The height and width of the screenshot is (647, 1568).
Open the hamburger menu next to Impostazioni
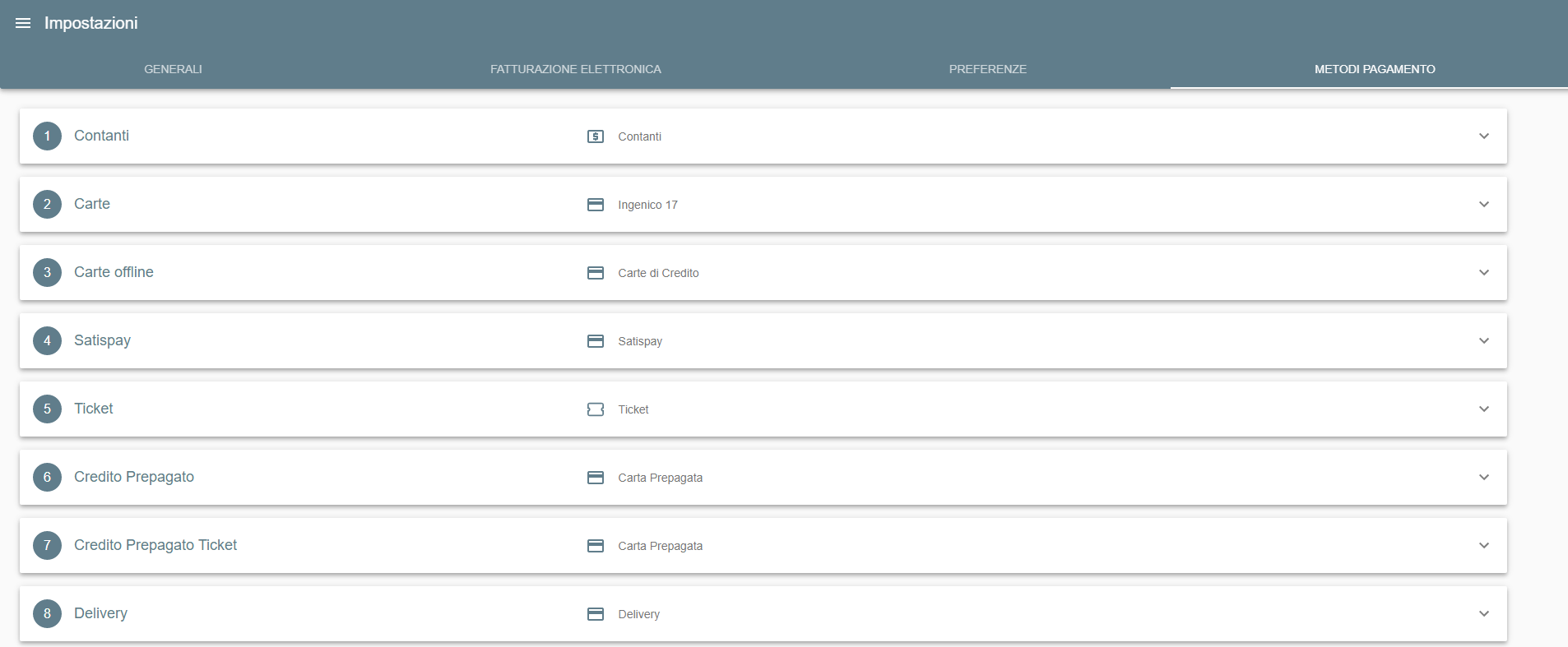point(23,23)
